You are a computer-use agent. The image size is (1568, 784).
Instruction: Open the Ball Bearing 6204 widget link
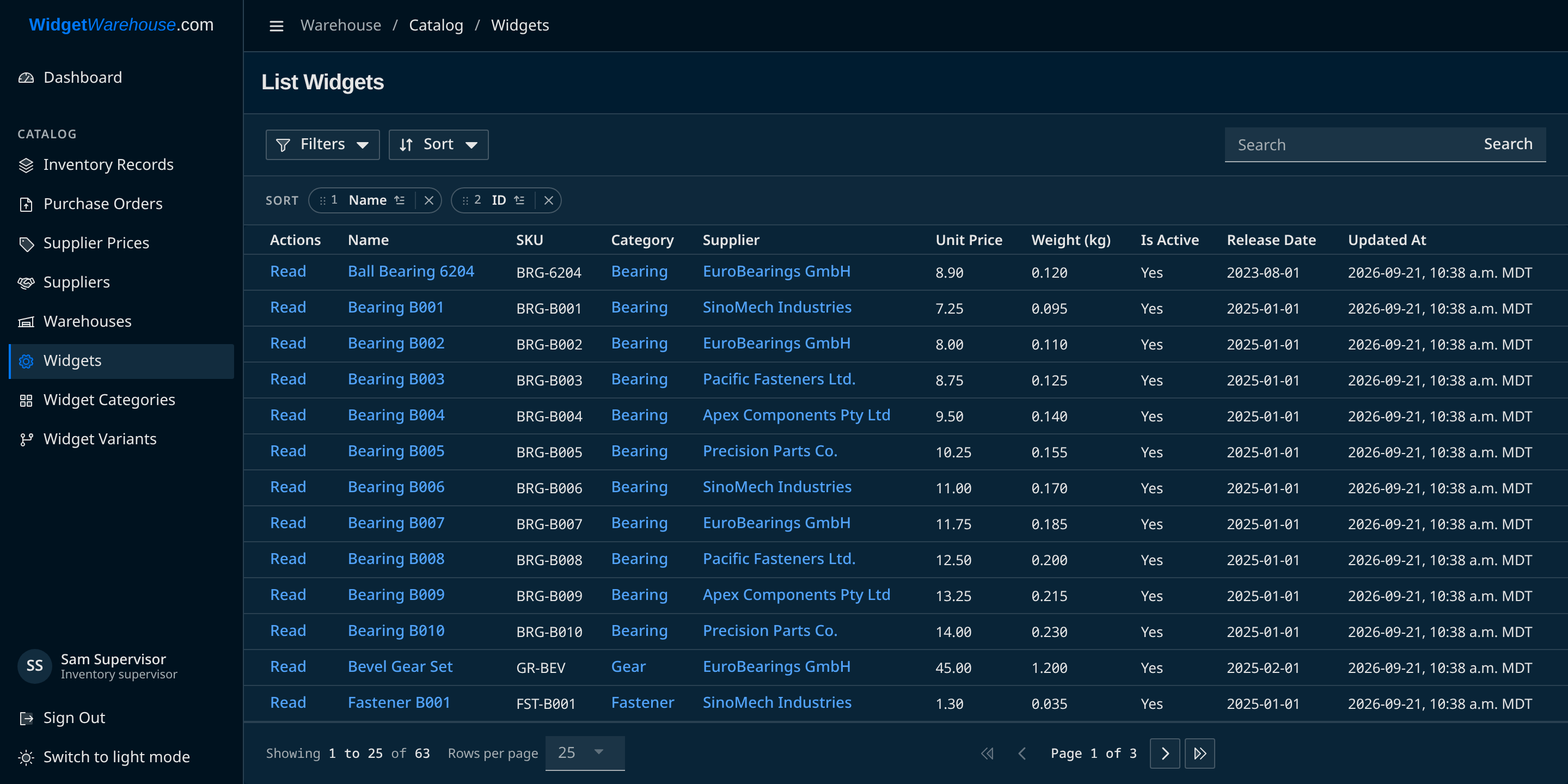411,272
